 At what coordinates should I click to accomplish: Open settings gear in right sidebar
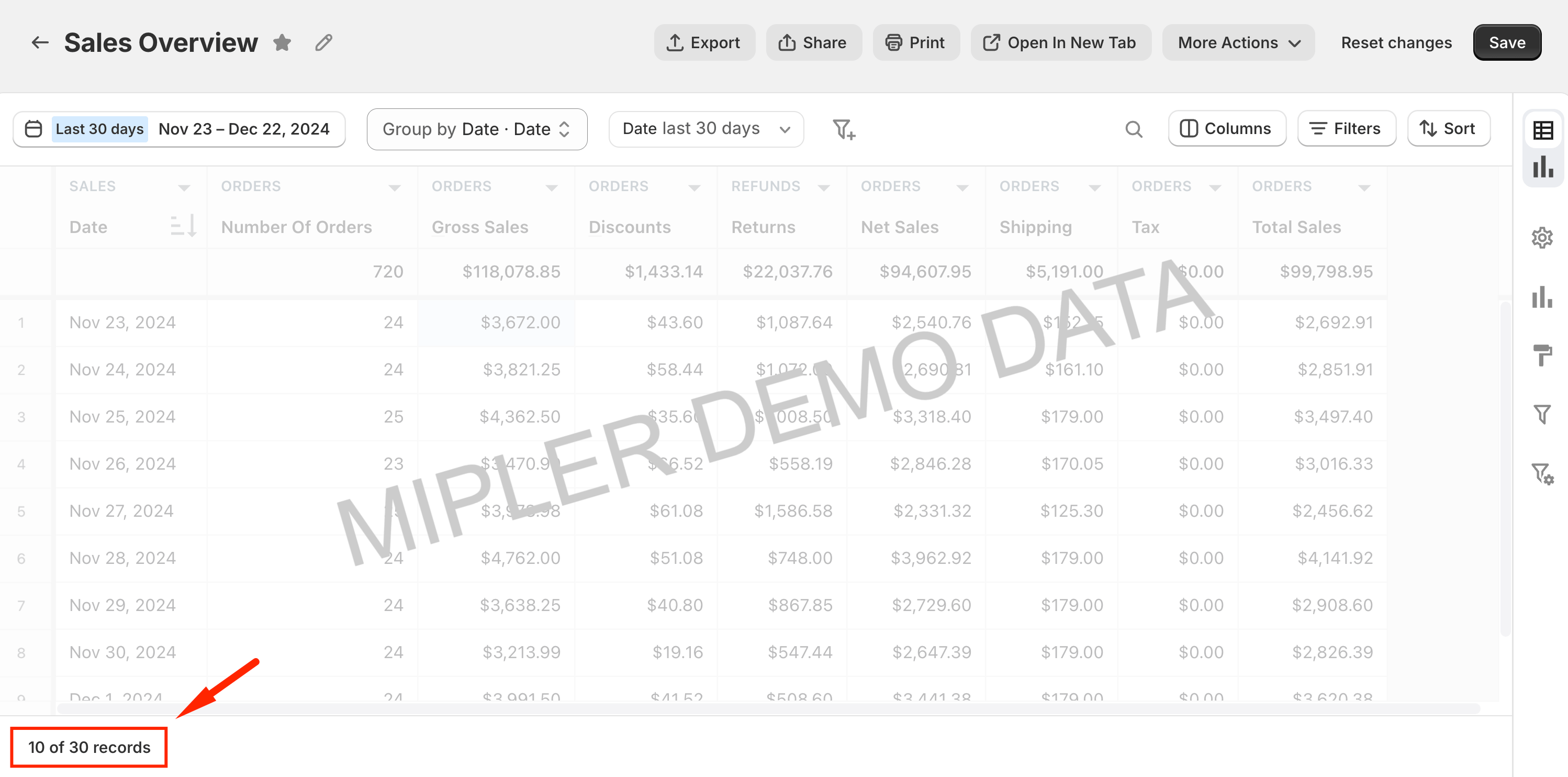point(1542,238)
